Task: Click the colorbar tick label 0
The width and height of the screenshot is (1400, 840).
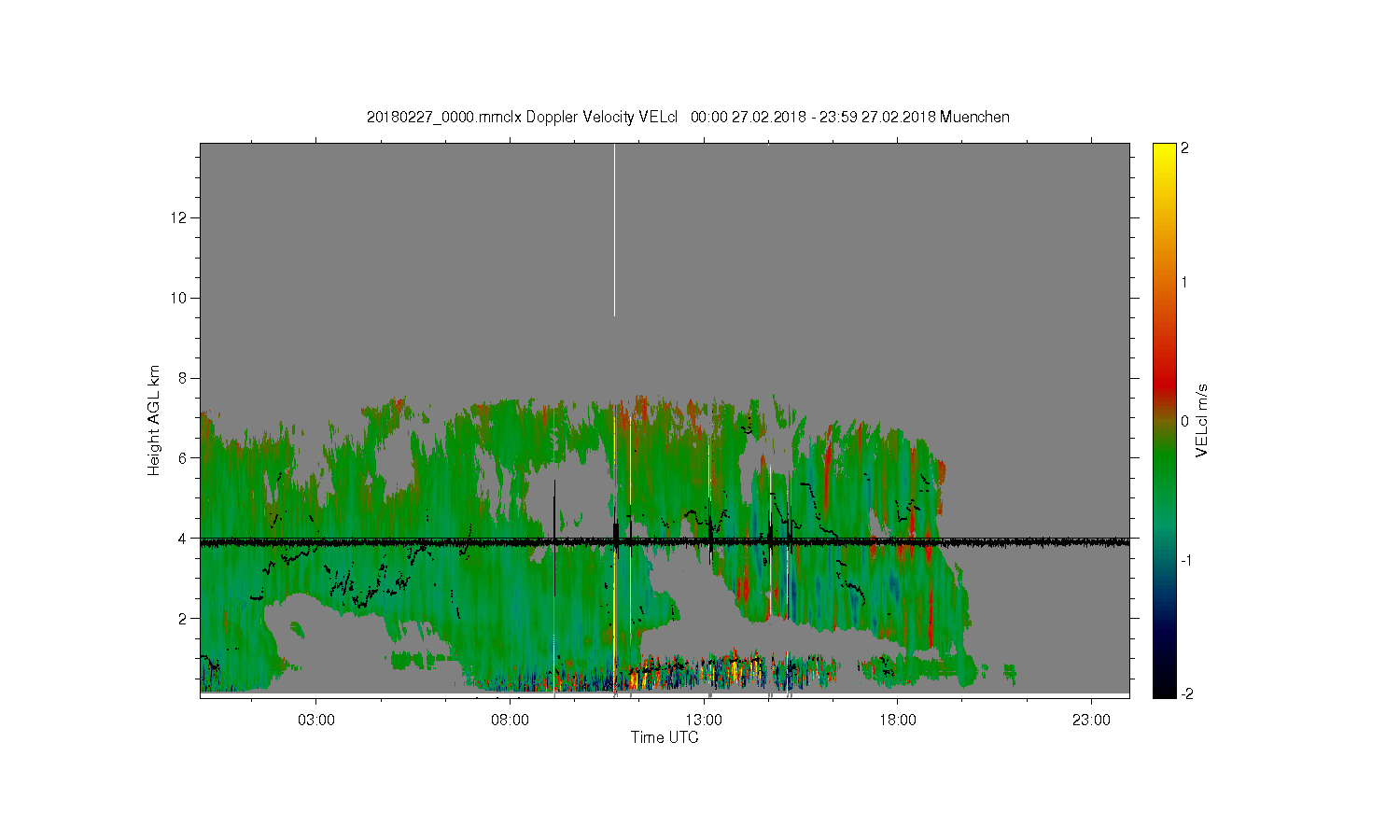Action: click(x=1185, y=421)
